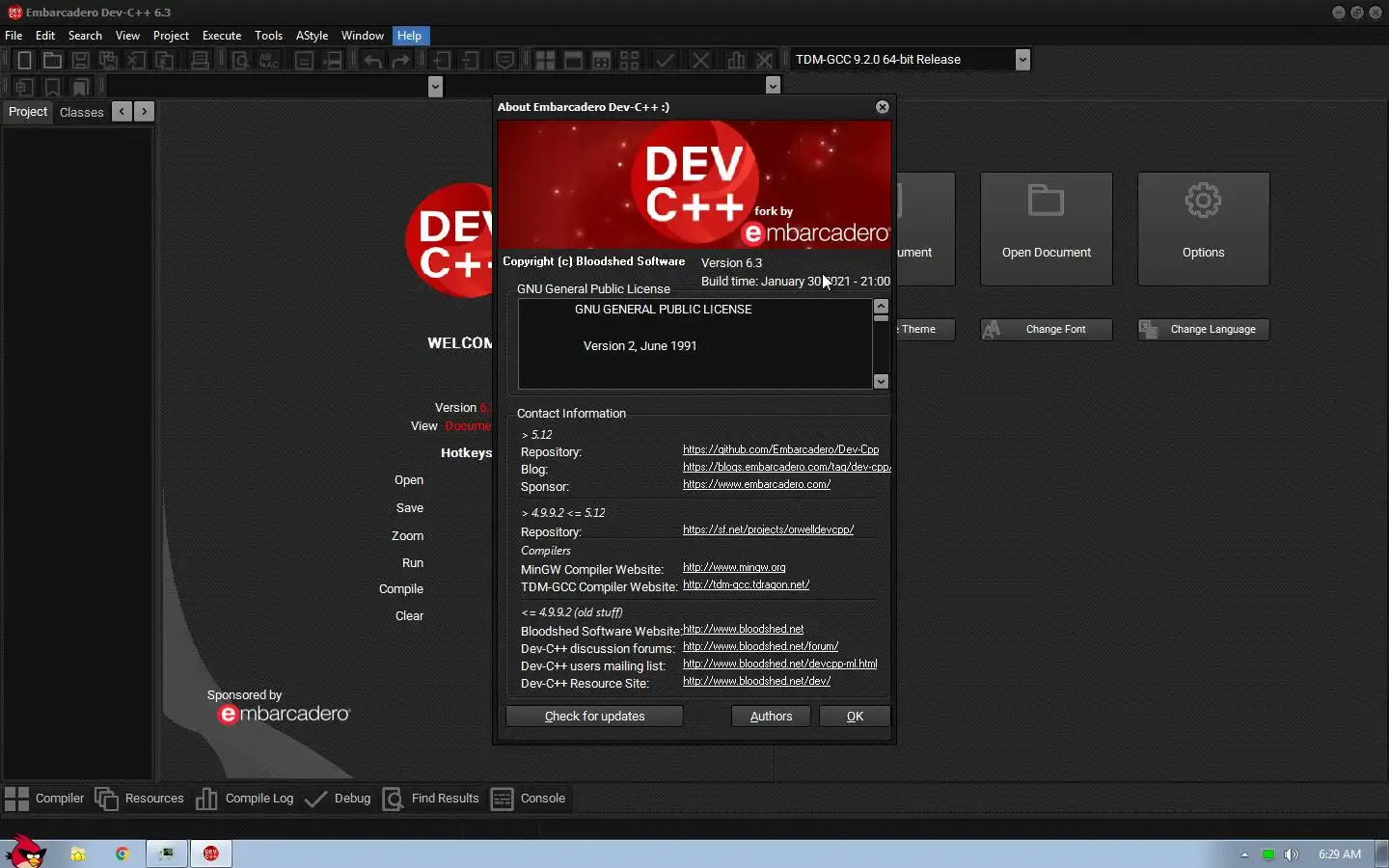Screen dimensions: 1389x868
Task: Click the speech-bubble toolbar icon
Action: [x=504, y=60]
